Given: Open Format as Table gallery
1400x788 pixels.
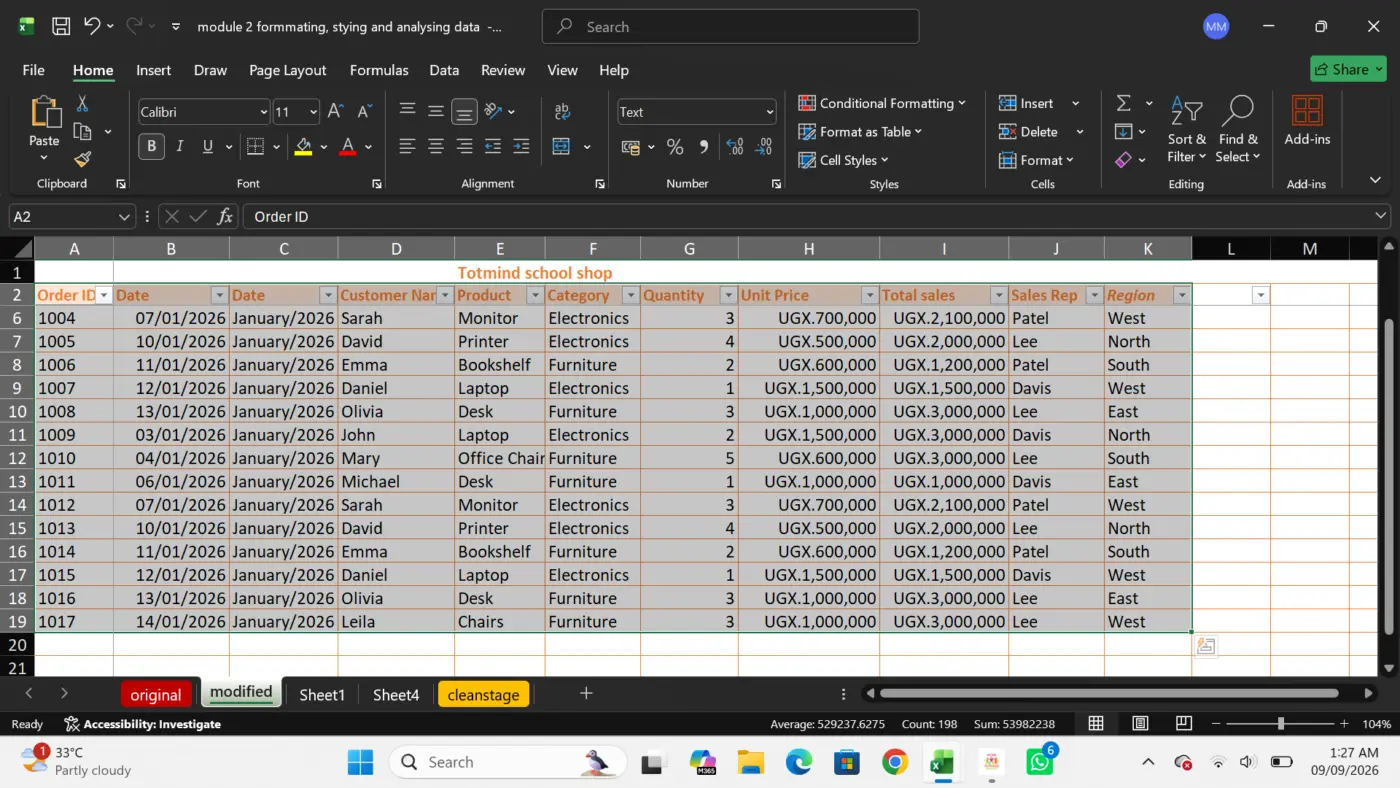Looking at the screenshot, I should 861,131.
